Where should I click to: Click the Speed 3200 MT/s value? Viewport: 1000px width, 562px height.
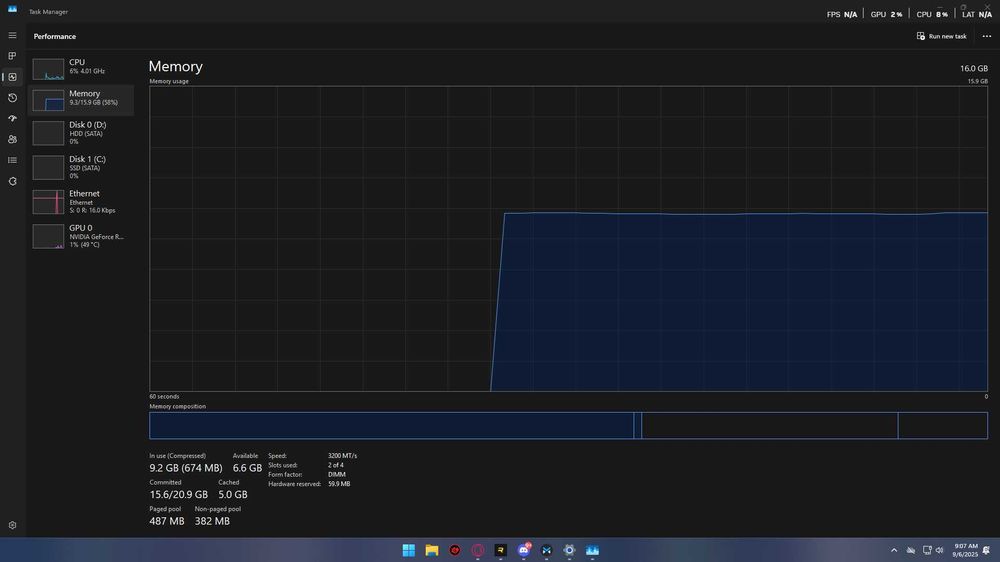pyautogui.click(x=342, y=456)
